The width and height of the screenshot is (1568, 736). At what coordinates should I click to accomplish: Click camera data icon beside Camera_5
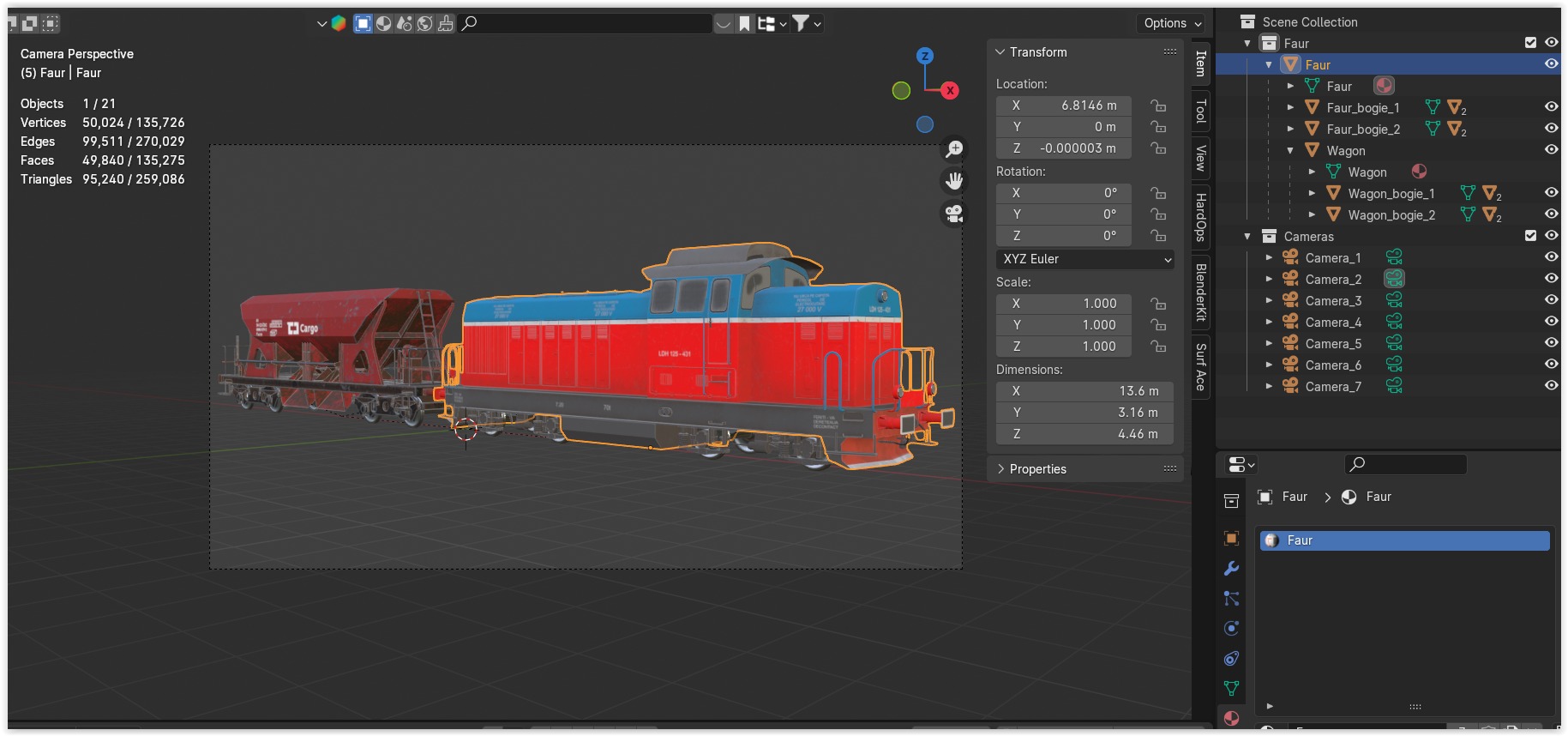coord(1394,343)
